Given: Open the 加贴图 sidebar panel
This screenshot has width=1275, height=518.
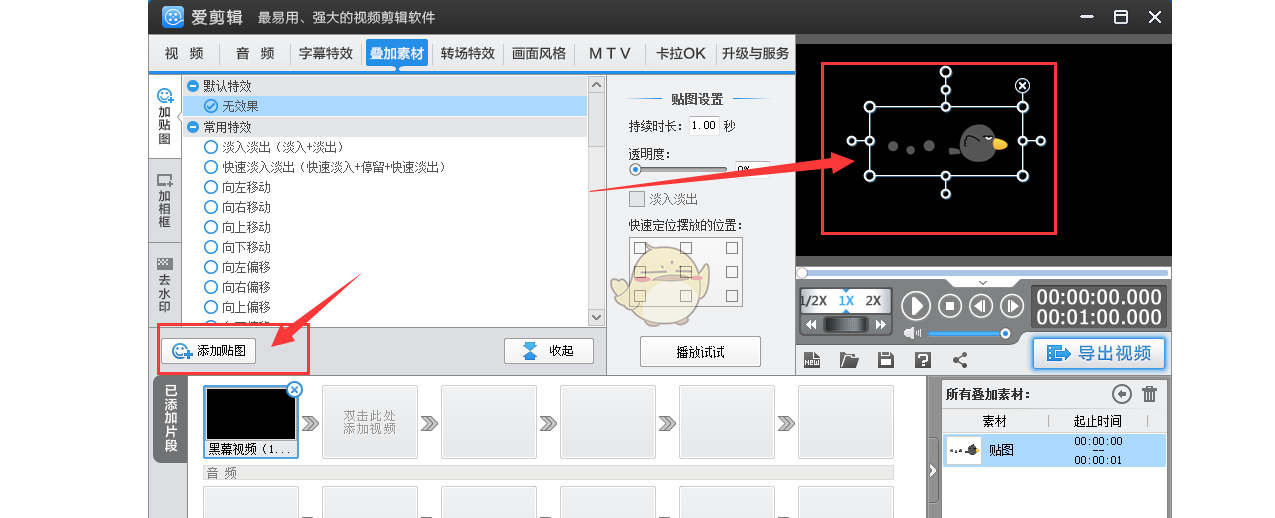Looking at the screenshot, I should point(165,115).
